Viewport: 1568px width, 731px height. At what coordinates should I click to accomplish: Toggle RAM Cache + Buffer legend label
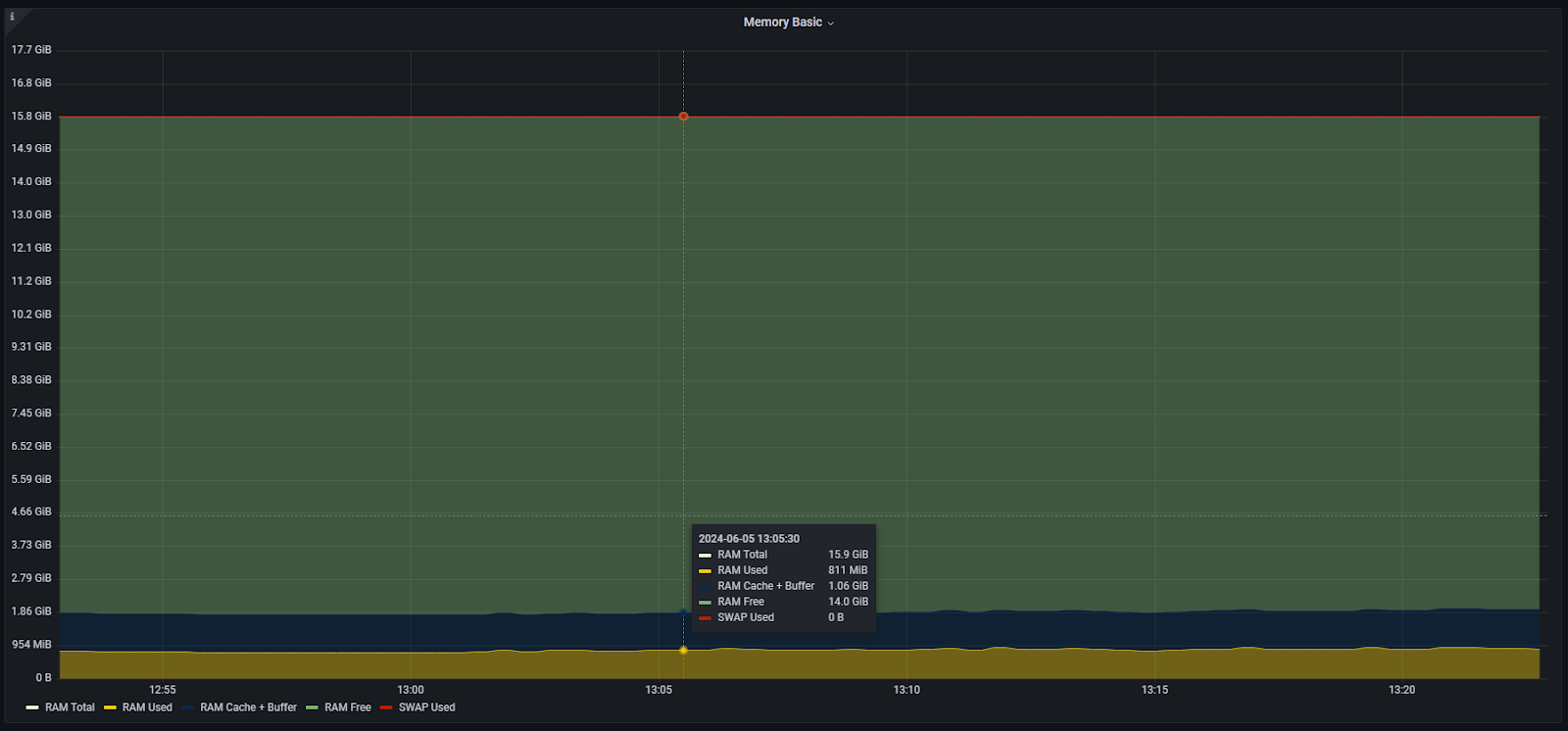(248, 707)
